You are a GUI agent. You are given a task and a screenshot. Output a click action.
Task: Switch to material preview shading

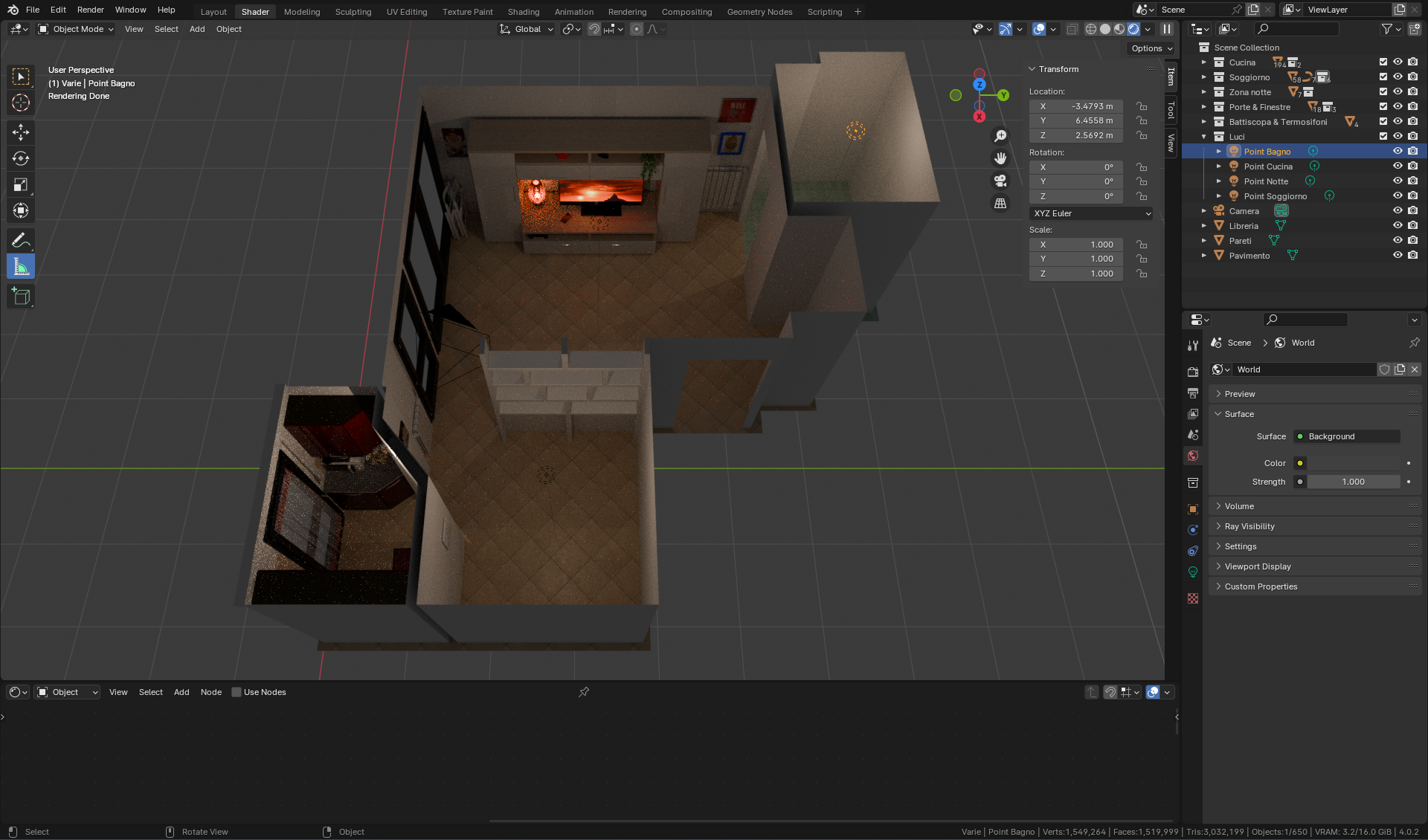click(x=1119, y=29)
